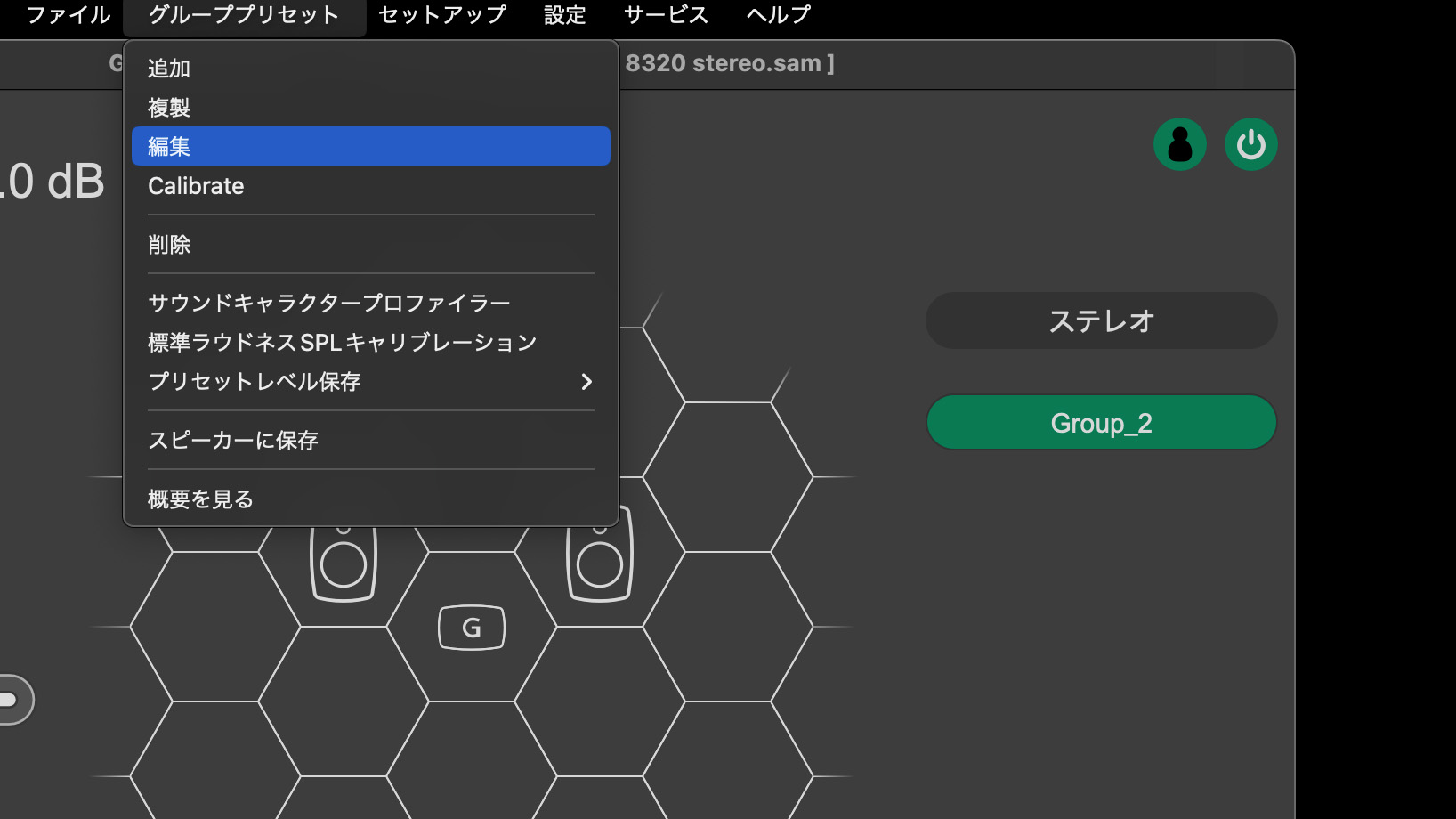Click the Calibrate menu entry

click(x=196, y=186)
